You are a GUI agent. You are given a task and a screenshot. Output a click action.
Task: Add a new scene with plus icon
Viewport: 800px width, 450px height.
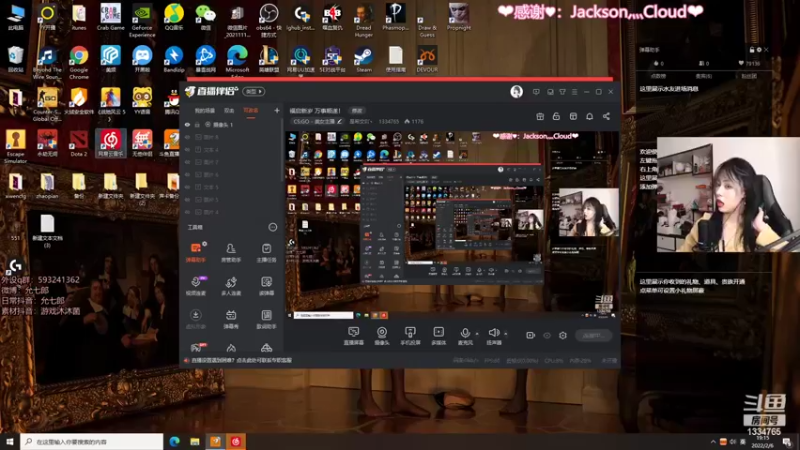(x=277, y=110)
